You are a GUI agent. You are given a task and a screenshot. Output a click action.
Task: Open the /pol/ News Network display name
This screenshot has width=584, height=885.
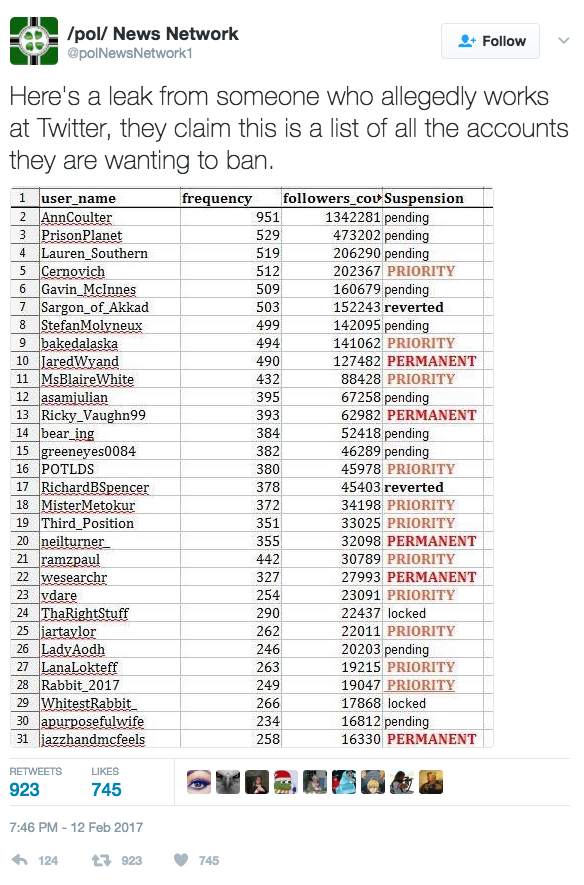[152, 34]
